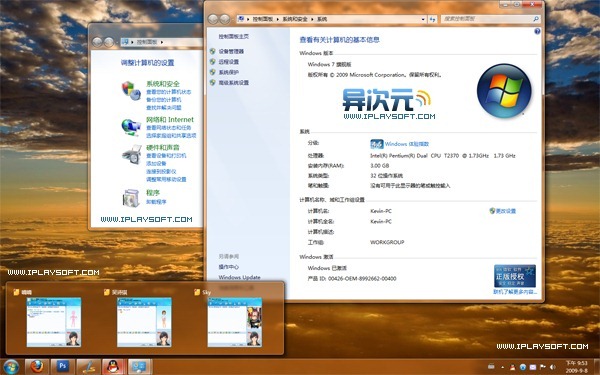Click 备份您的计算机 link under System and Security
The width and height of the screenshot is (600, 375).
164,99
